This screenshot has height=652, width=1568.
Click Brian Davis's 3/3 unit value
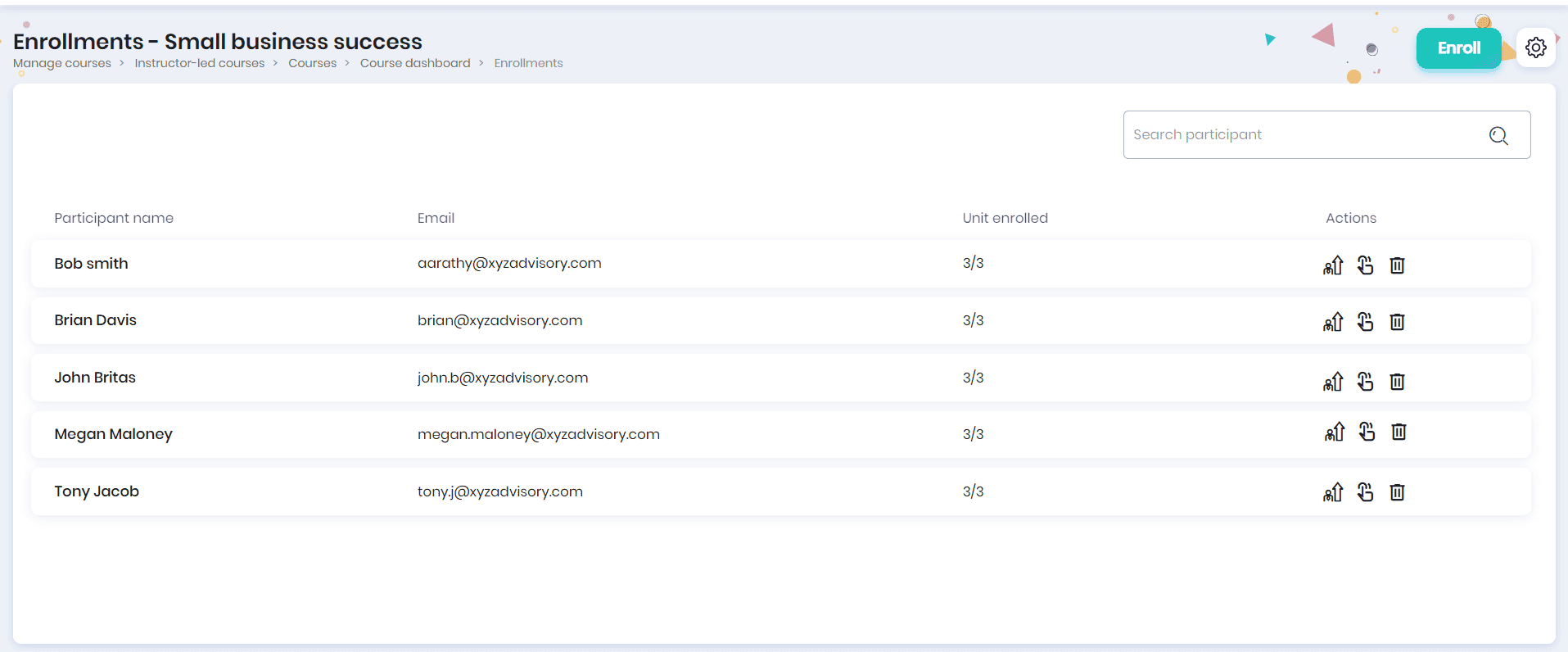tap(973, 320)
